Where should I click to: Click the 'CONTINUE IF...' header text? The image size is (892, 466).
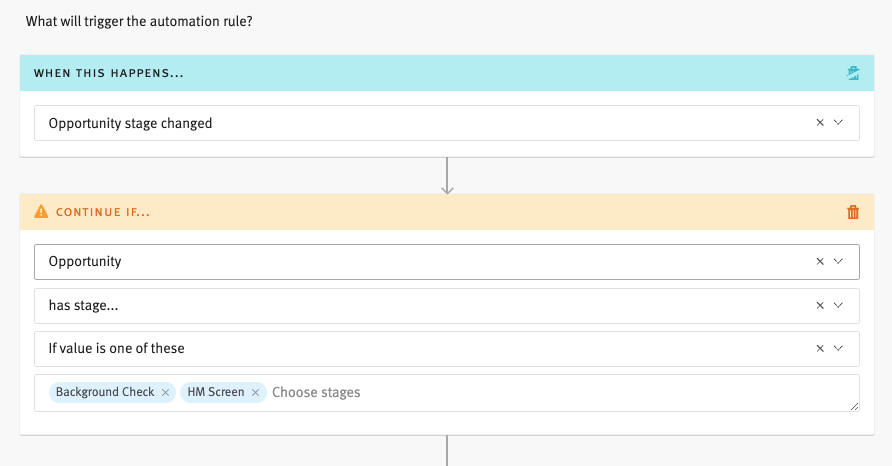click(x=103, y=212)
